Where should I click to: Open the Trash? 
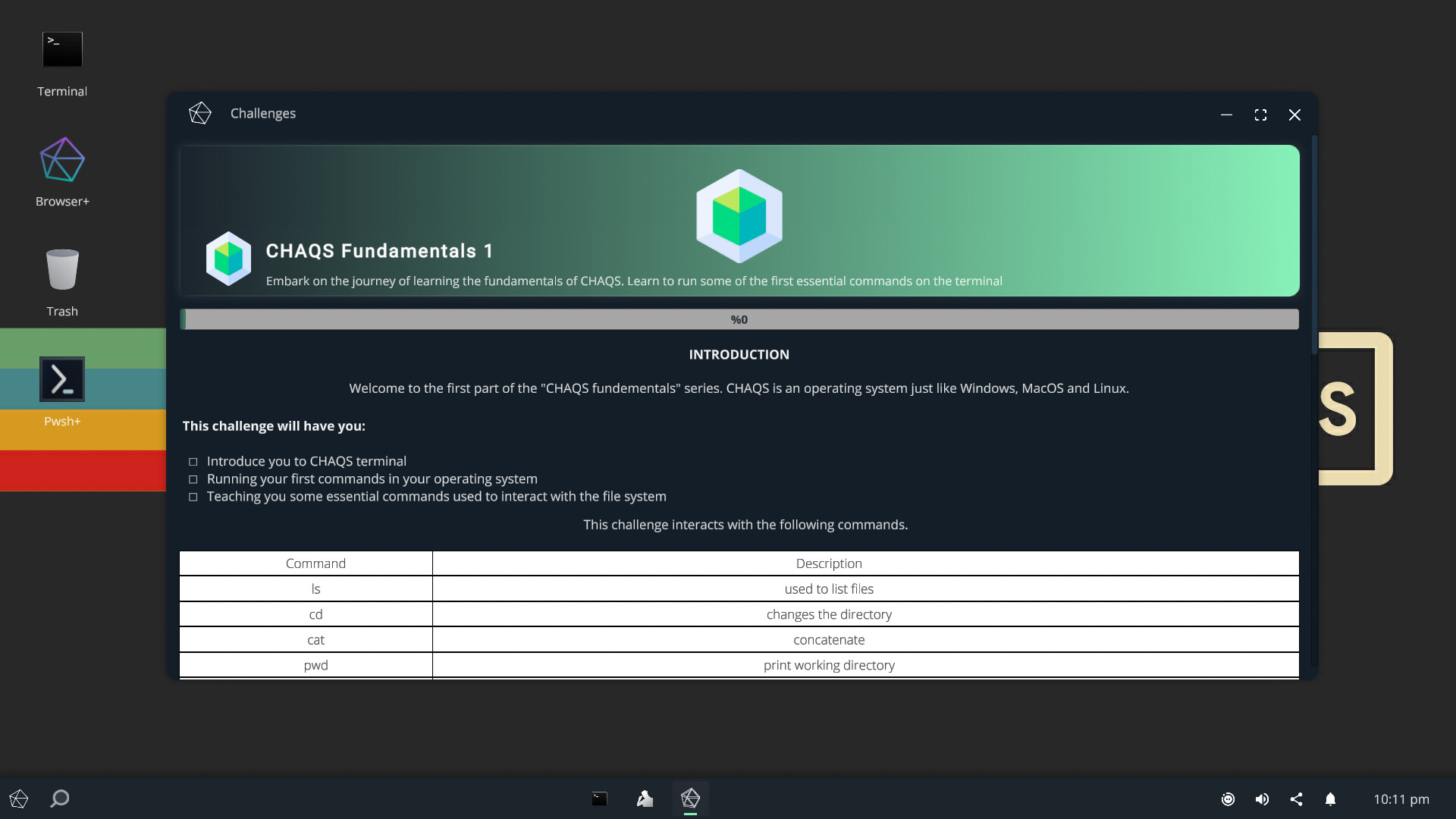click(x=61, y=269)
